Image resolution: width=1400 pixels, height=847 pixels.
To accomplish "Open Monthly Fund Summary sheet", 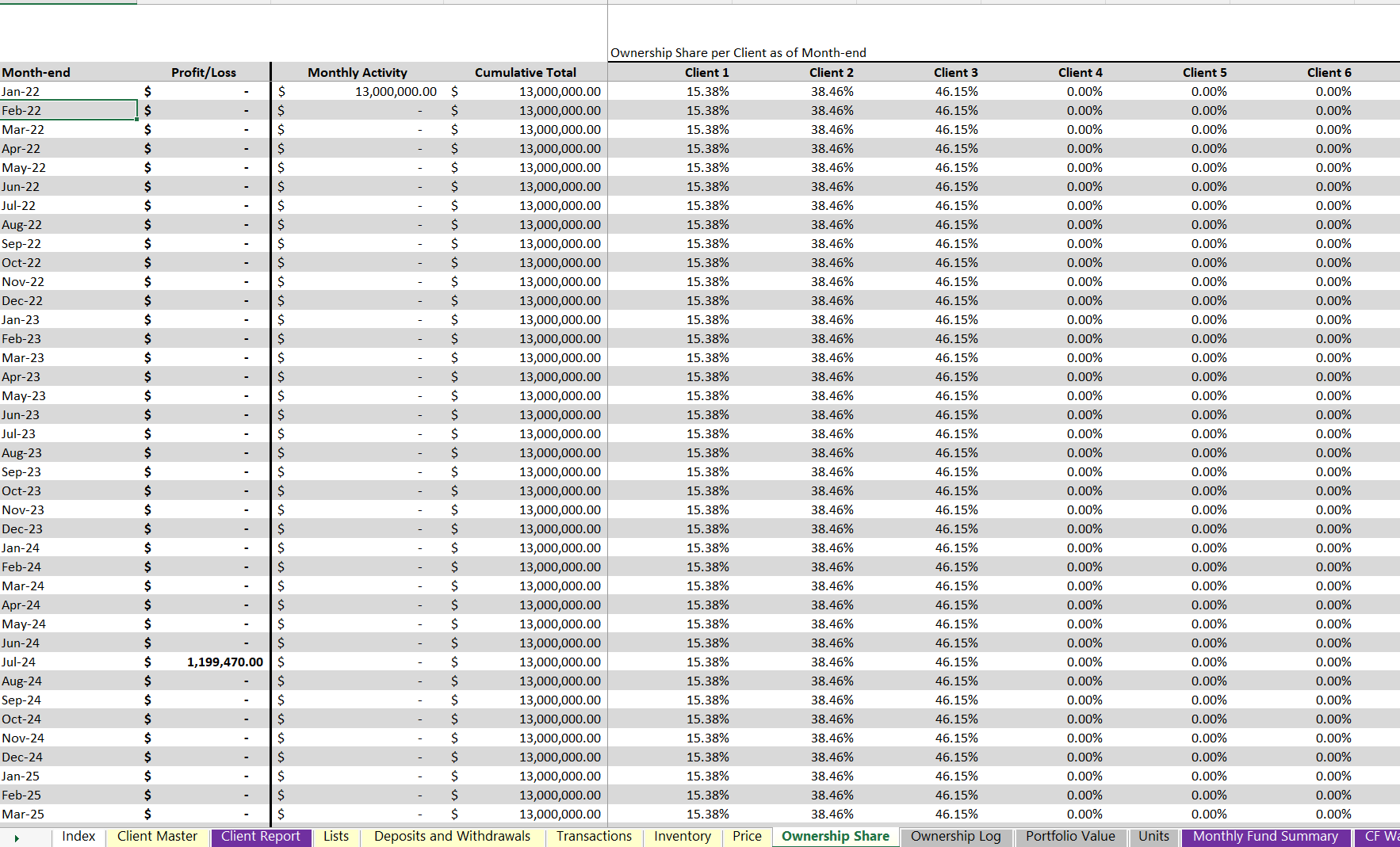I will (1265, 837).
